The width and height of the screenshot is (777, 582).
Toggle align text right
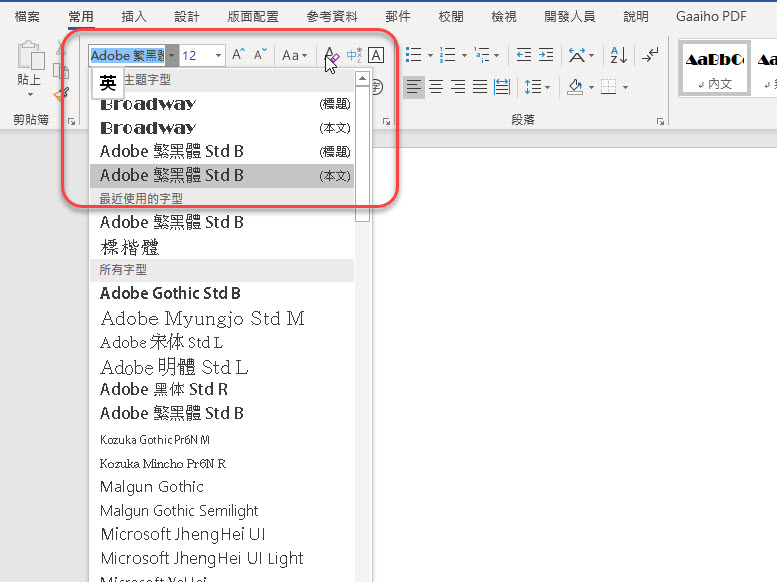click(458, 87)
